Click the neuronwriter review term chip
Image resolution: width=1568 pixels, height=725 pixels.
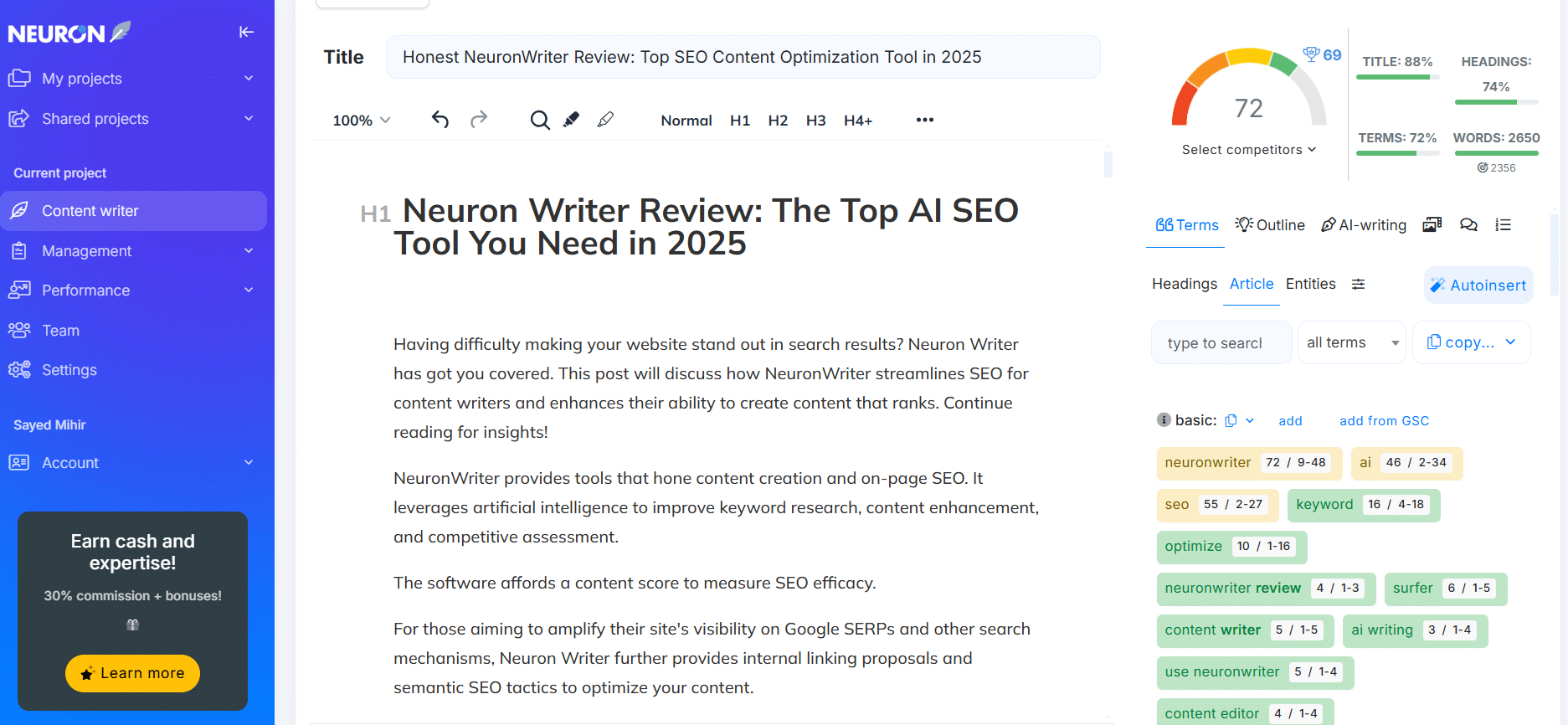1266,589
